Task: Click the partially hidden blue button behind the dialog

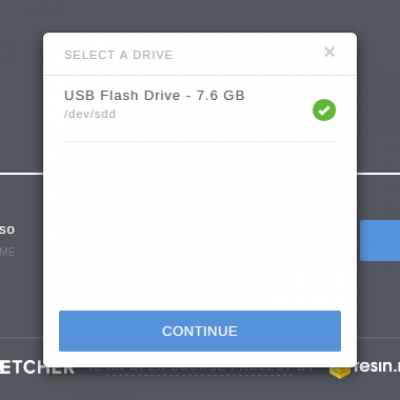Action: pos(380,240)
